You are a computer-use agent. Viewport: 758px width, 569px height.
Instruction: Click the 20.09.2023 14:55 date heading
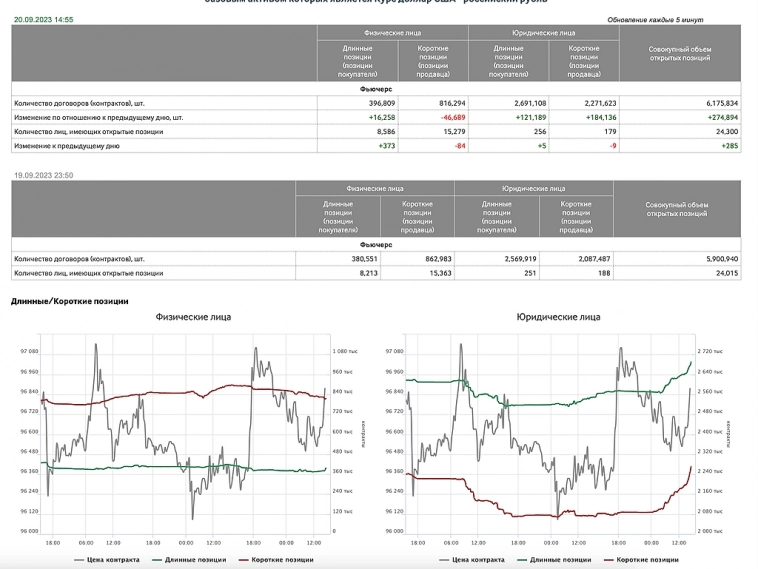pyautogui.click(x=43, y=19)
